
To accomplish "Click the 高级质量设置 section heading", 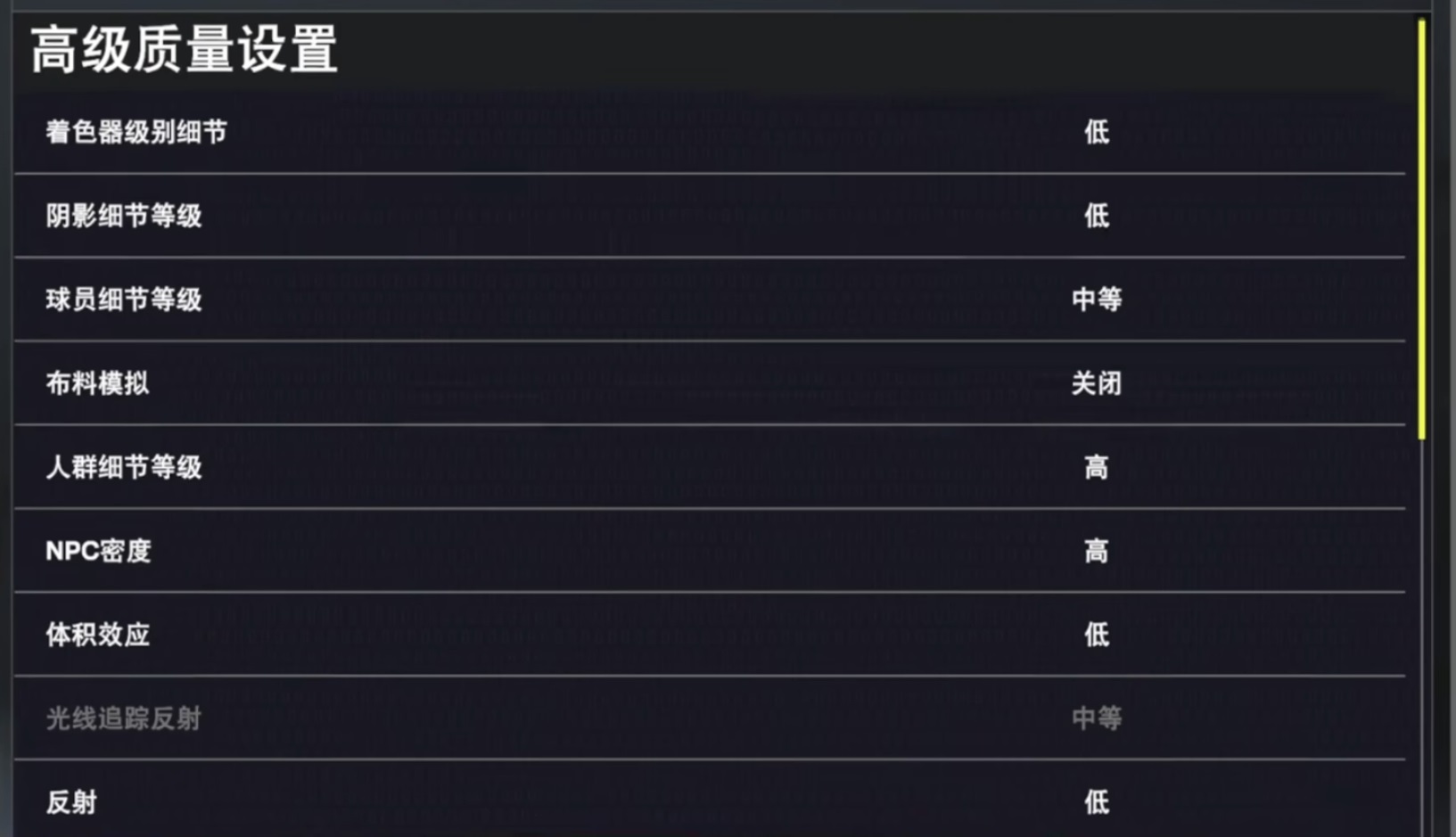I will (x=184, y=49).
